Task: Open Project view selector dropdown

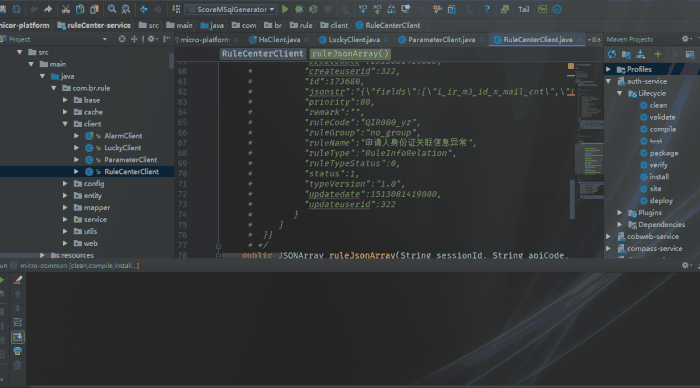Action: tap(104, 39)
